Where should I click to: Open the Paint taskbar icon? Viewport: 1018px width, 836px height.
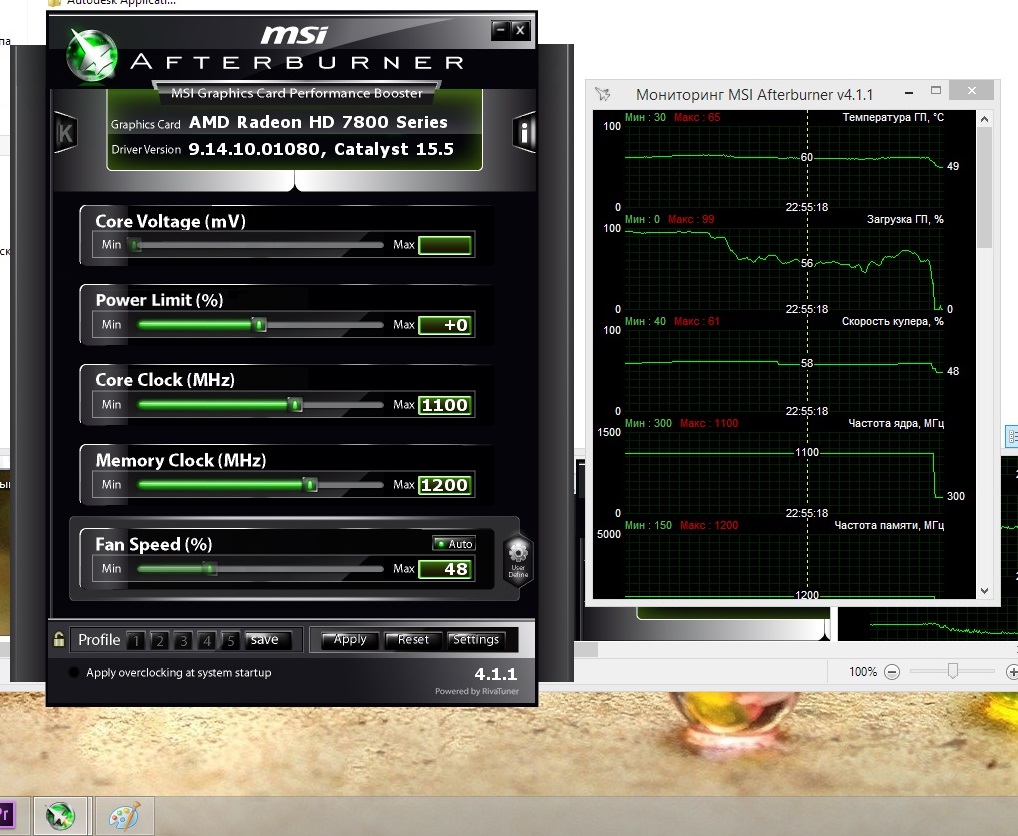pyautogui.click(x=124, y=816)
